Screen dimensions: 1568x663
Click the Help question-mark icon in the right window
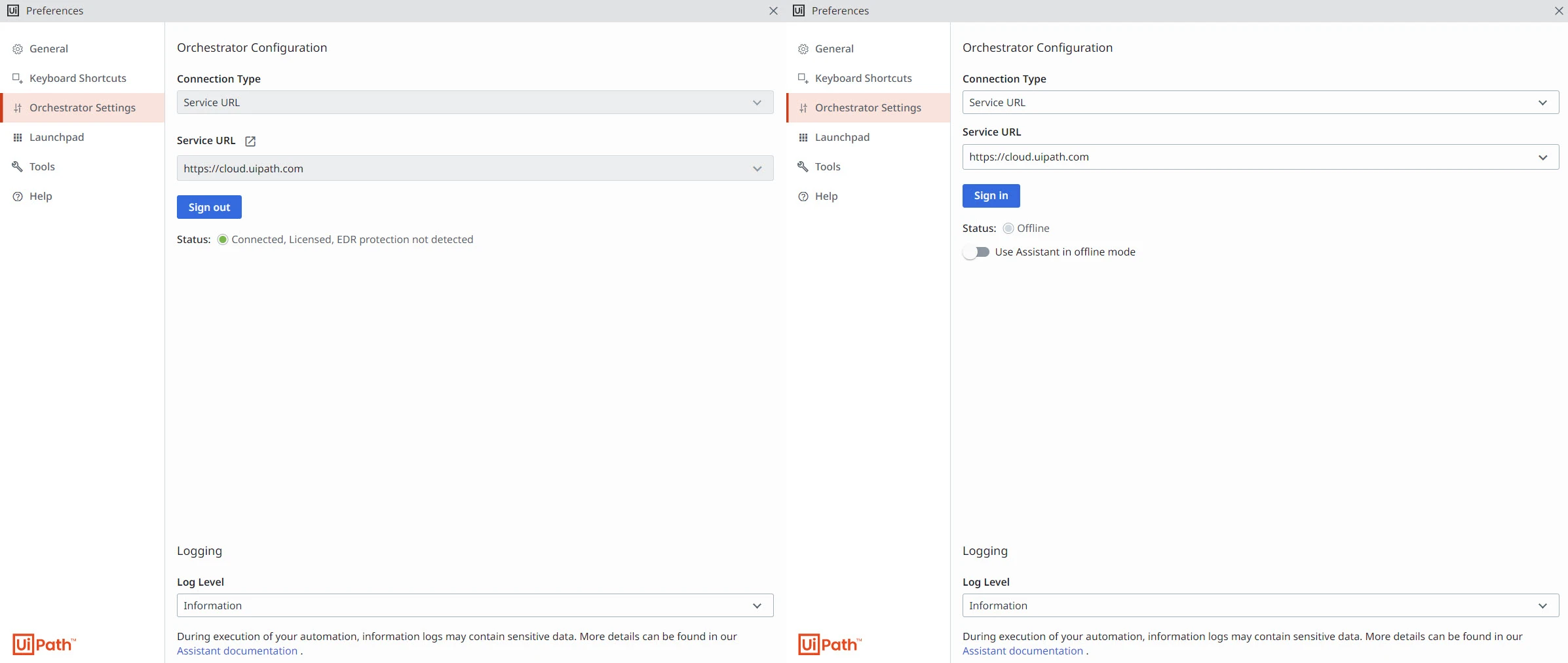pos(803,197)
